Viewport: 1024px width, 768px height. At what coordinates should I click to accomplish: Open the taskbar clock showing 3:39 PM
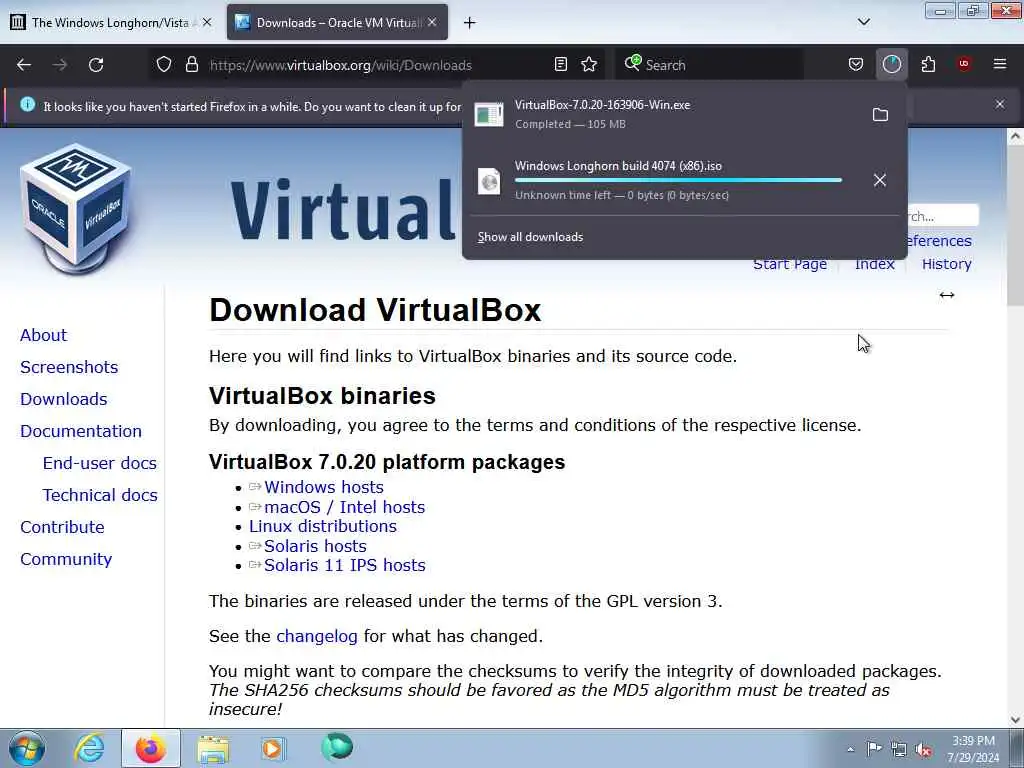pyautogui.click(x=973, y=749)
